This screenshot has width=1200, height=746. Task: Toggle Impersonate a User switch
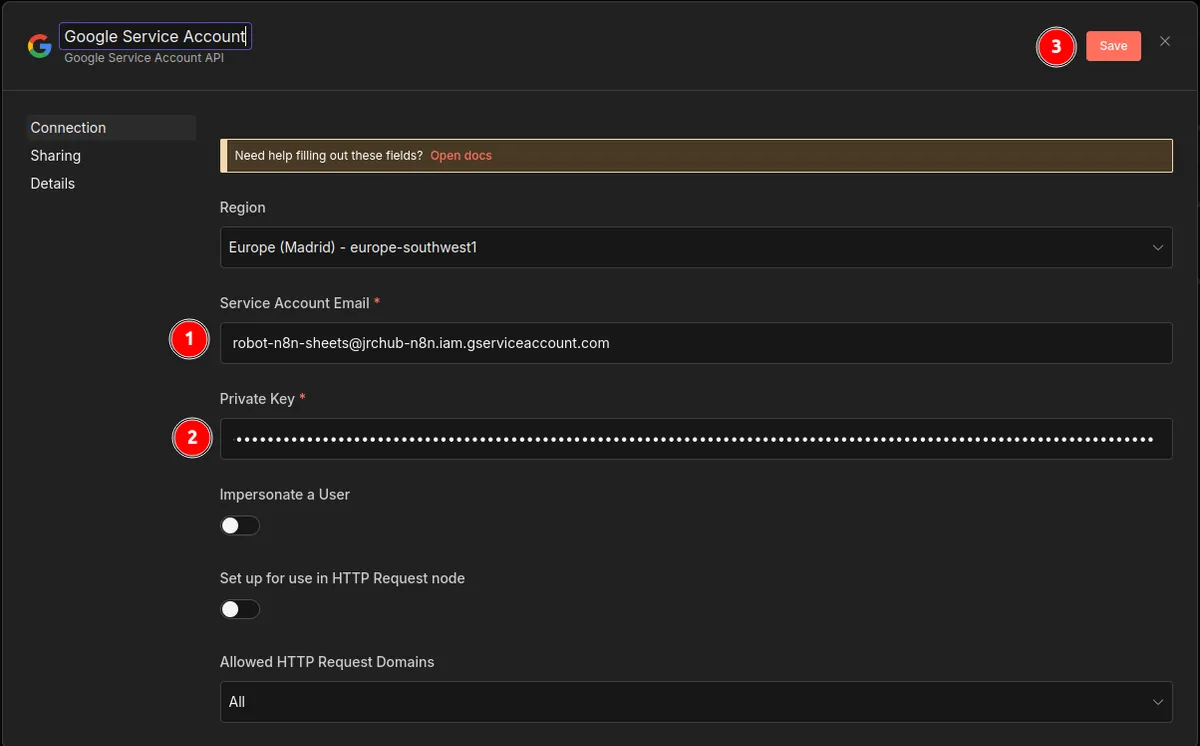point(240,526)
